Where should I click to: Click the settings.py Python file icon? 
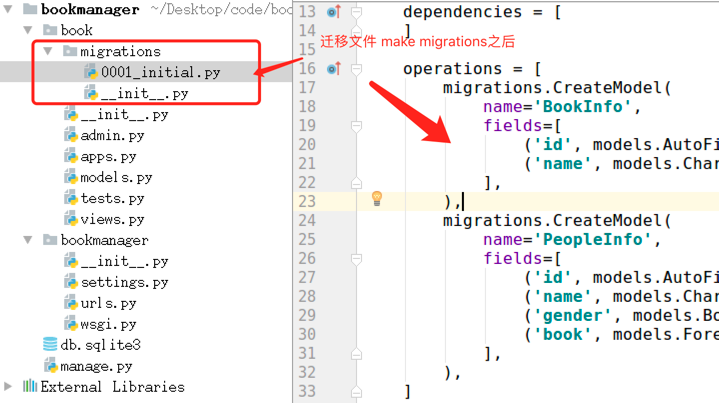(x=71, y=282)
